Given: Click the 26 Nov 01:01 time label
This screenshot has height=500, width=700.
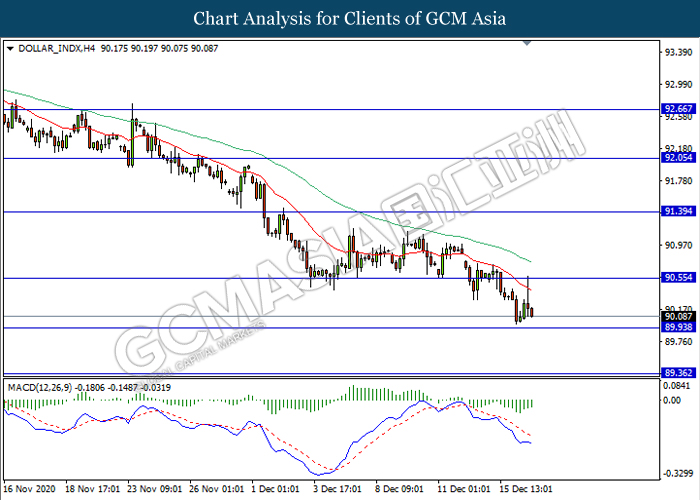Looking at the screenshot, I should pyautogui.click(x=217, y=489).
